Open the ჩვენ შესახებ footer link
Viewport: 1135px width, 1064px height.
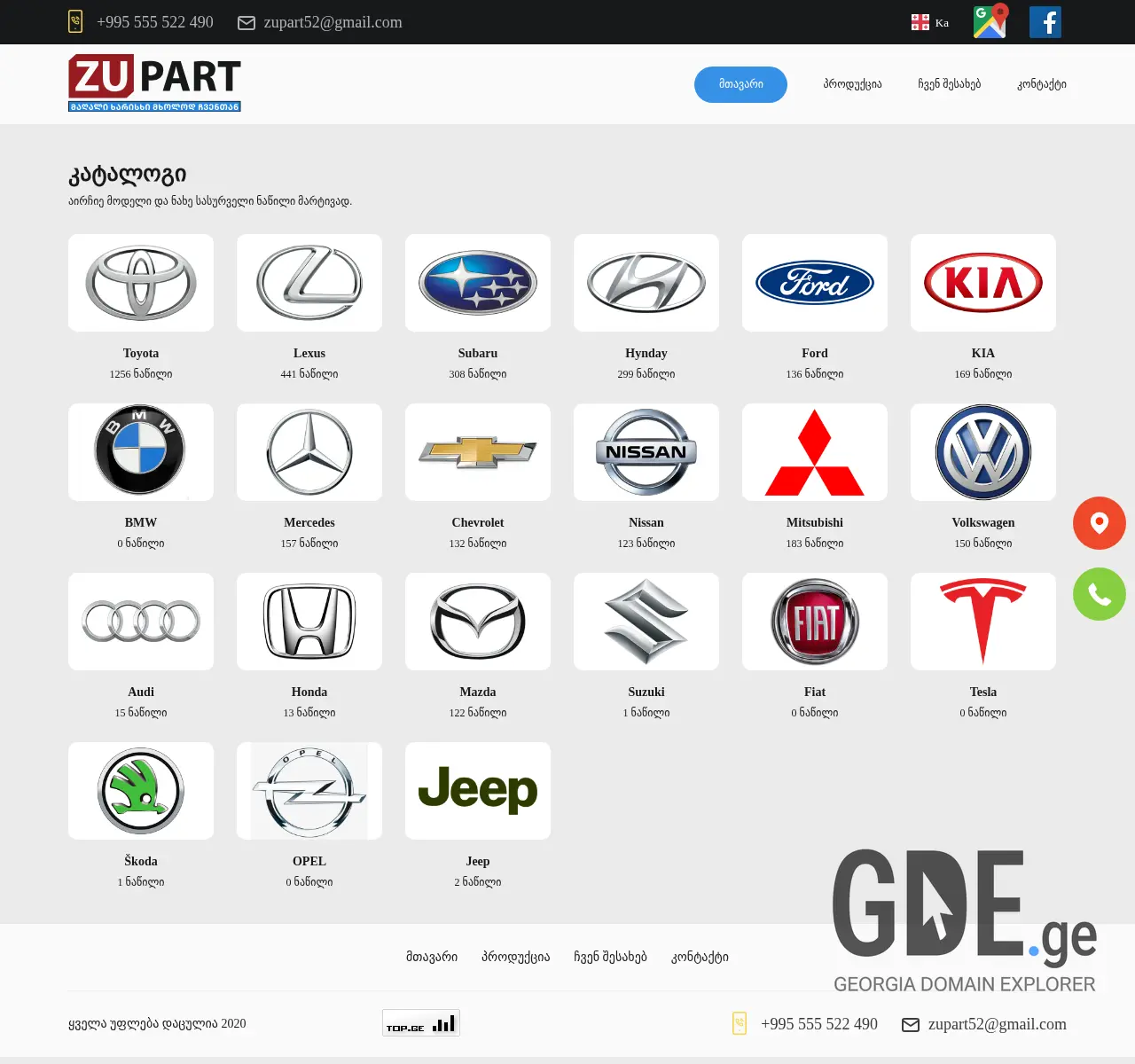610,957
